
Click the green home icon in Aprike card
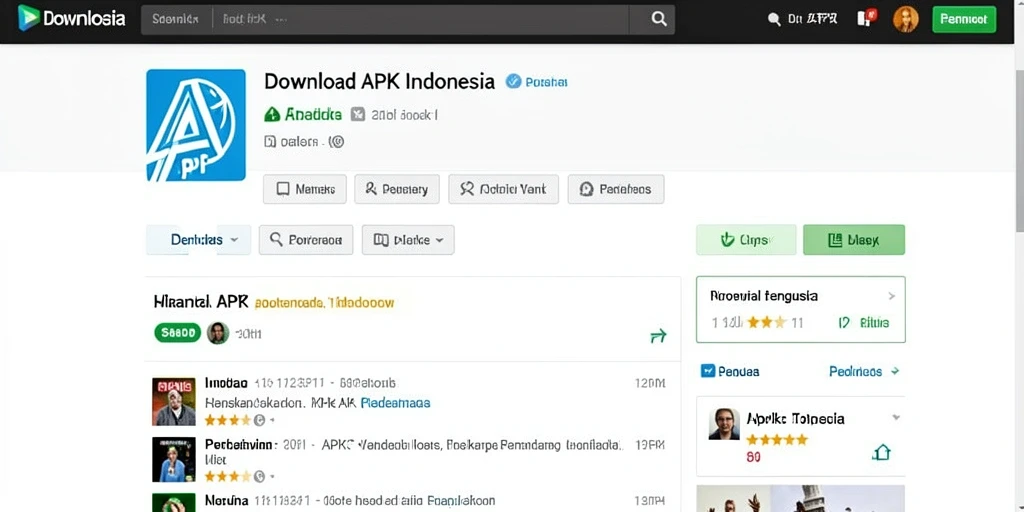click(882, 452)
